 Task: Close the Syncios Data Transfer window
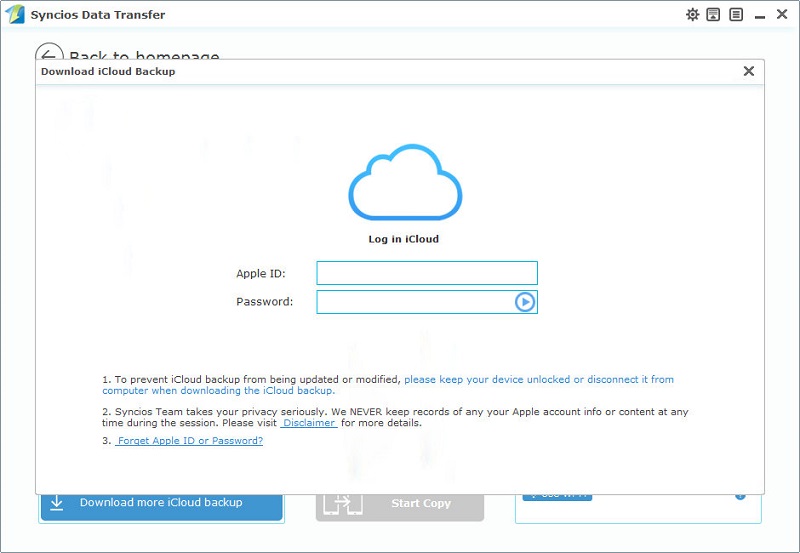782,14
